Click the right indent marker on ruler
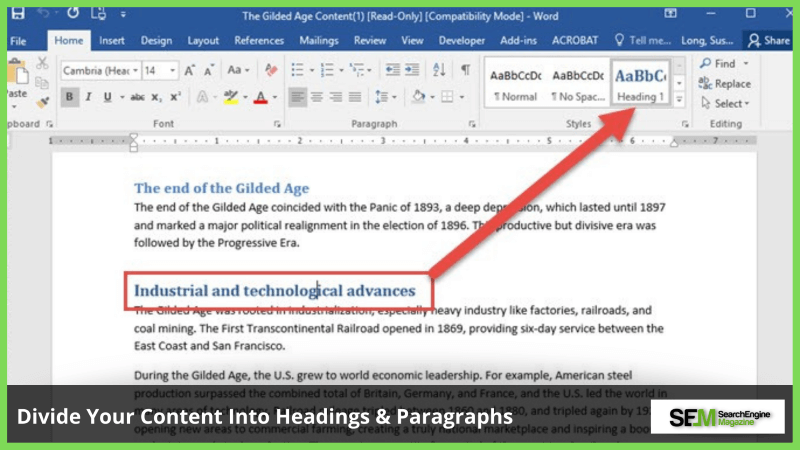 point(674,142)
